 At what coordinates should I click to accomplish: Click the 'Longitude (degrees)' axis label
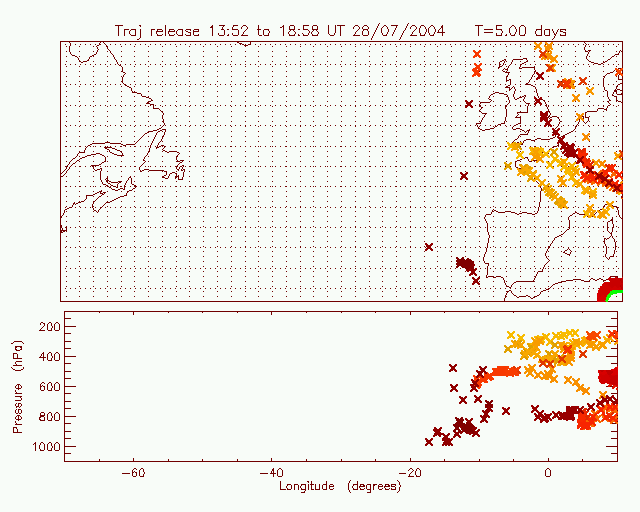click(x=340, y=486)
